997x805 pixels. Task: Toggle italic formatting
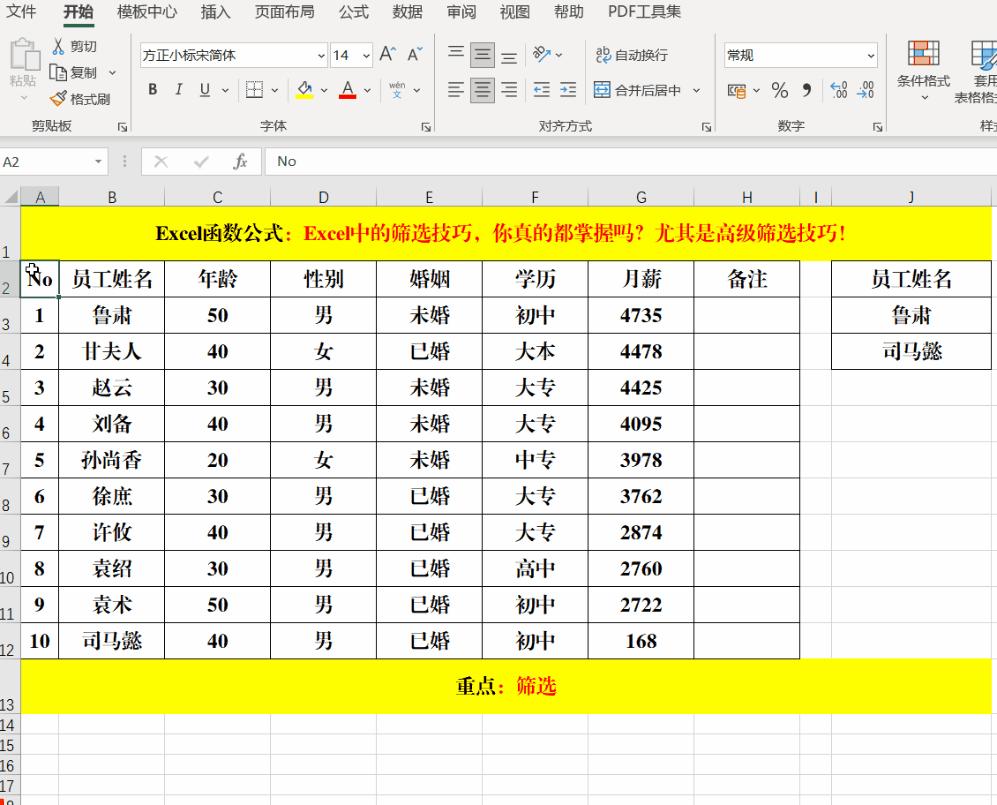click(178, 89)
